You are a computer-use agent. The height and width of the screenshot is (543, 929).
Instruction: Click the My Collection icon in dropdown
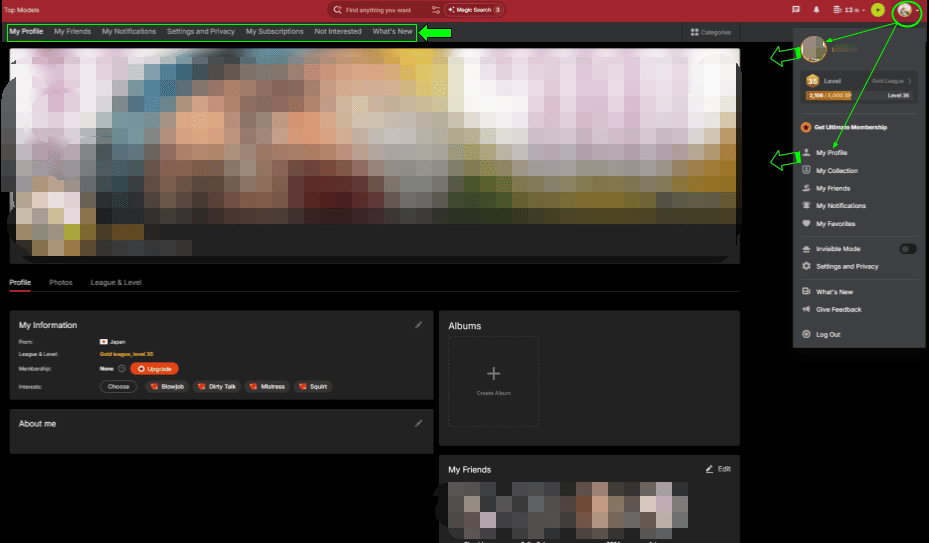click(x=806, y=170)
